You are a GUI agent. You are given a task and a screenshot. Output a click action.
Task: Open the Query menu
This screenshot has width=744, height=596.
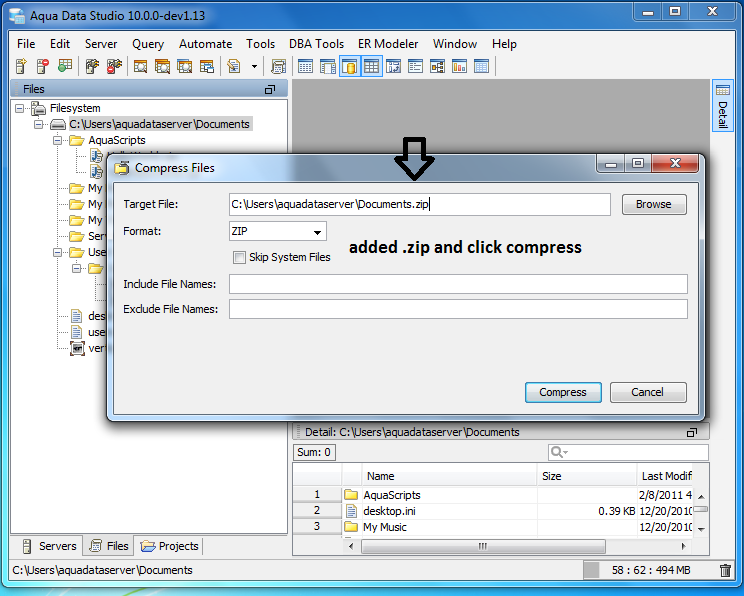point(148,44)
